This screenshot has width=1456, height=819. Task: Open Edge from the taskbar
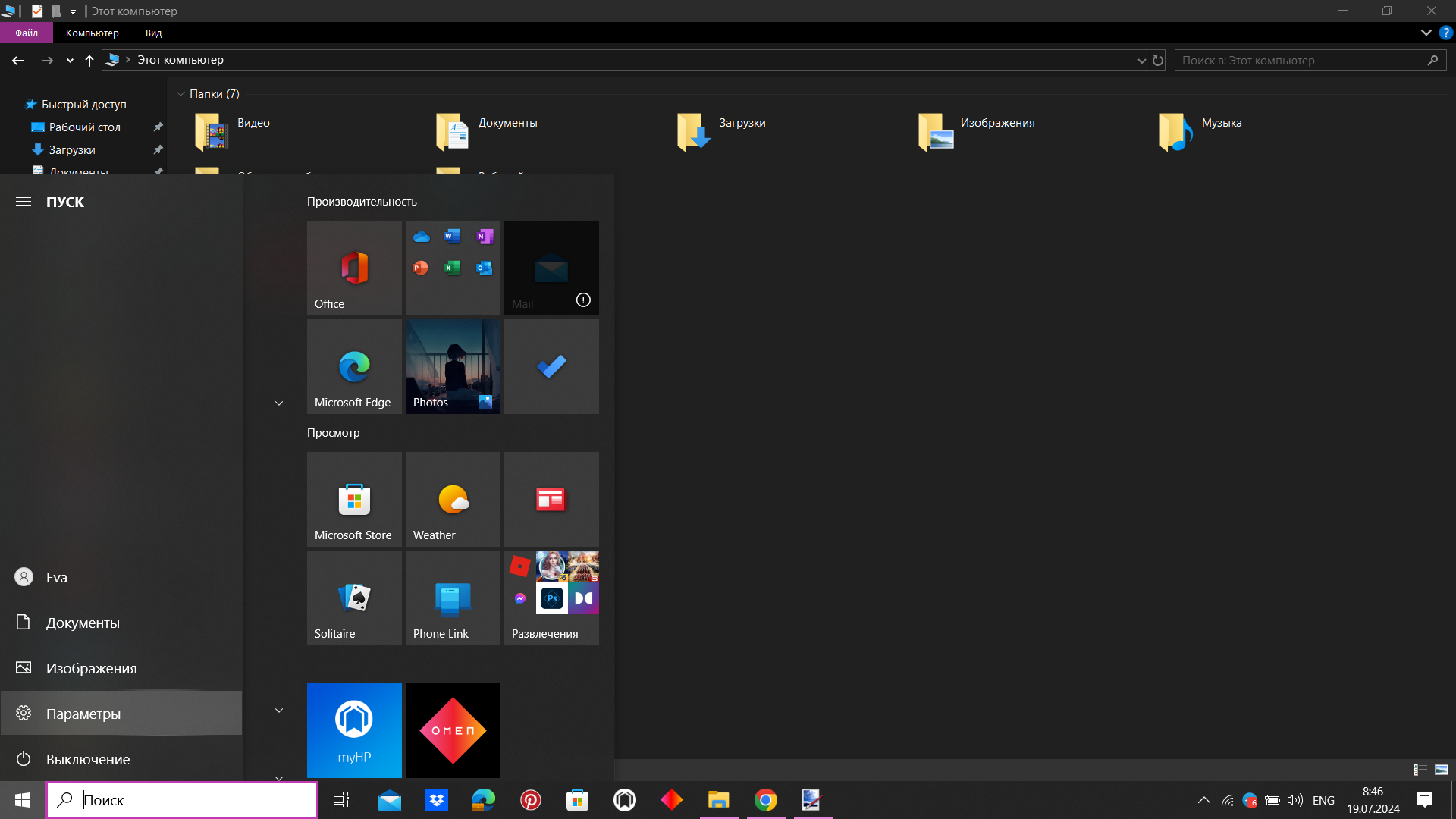click(484, 800)
